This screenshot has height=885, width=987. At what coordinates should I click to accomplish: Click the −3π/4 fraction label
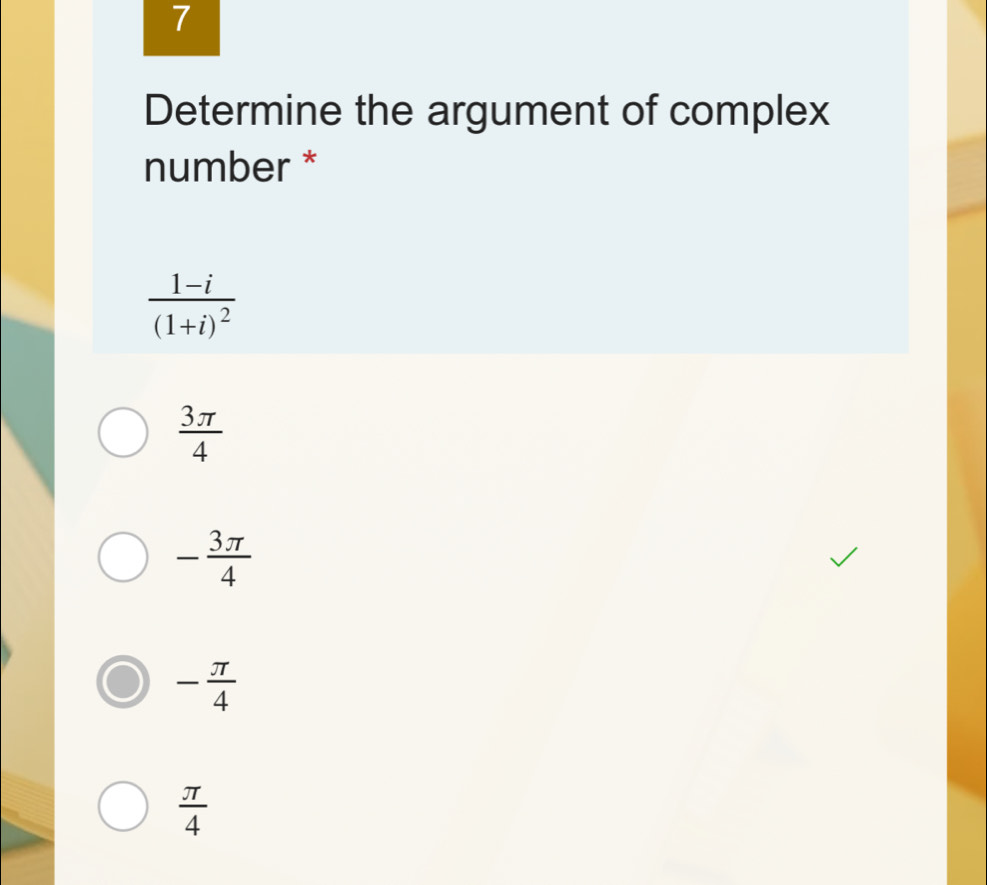(214, 558)
